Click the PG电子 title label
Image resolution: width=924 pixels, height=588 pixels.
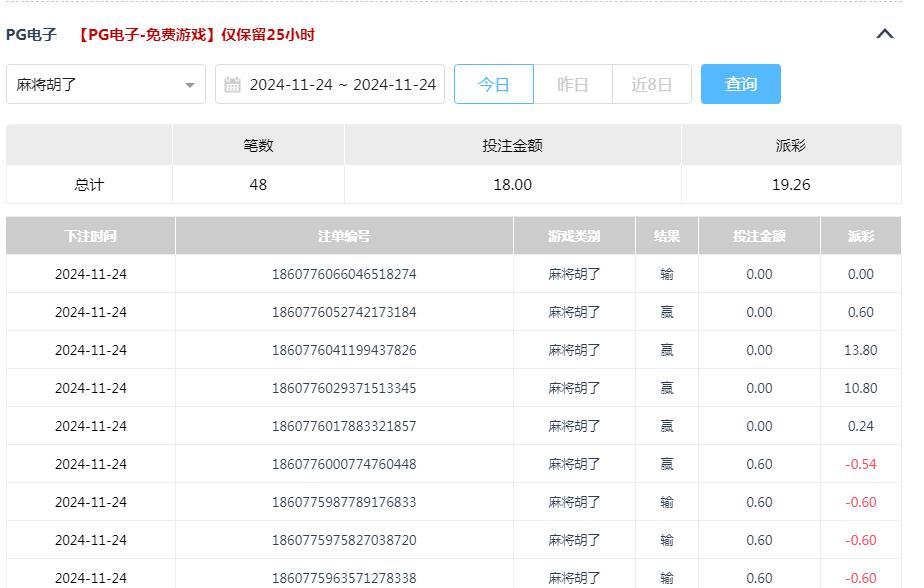(27, 33)
